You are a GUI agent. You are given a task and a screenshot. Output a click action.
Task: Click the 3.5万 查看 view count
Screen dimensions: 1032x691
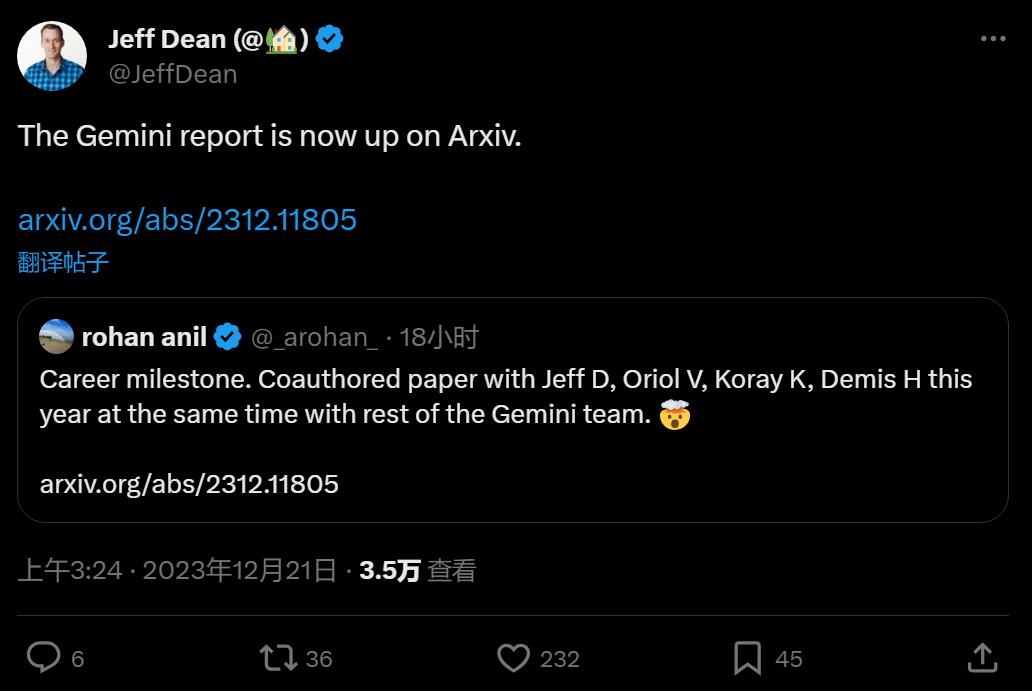[x=418, y=570]
